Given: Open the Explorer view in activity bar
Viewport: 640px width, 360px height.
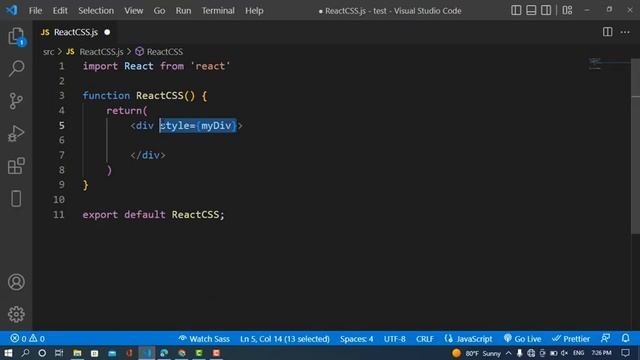Looking at the screenshot, I should pyautogui.click(x=16, y=36).
